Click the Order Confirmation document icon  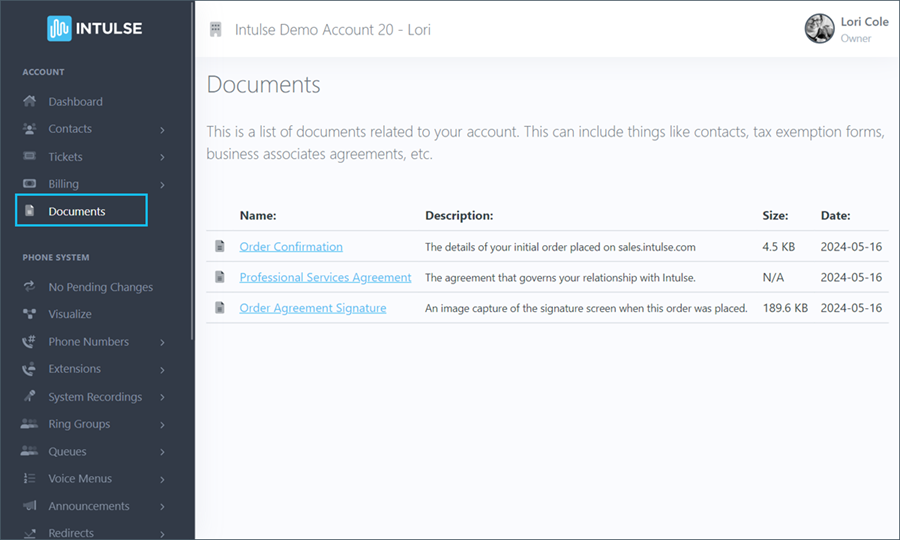click(220, 246)
